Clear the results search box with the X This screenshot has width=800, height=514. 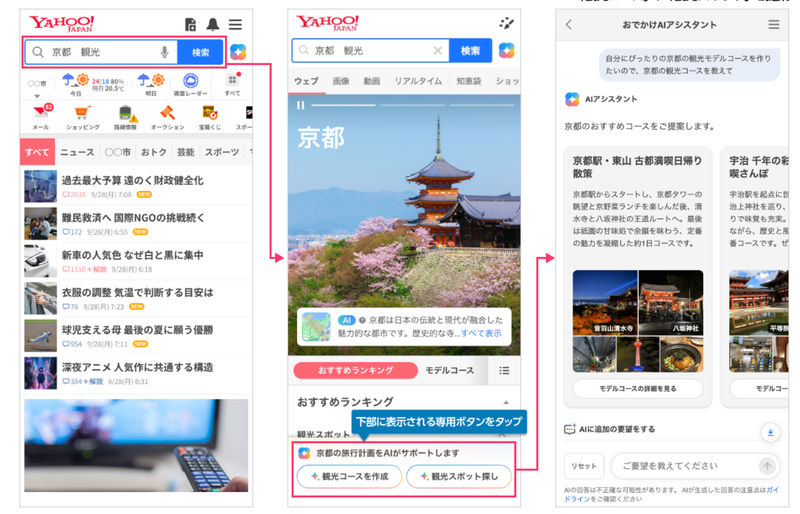tap(438, 51)
